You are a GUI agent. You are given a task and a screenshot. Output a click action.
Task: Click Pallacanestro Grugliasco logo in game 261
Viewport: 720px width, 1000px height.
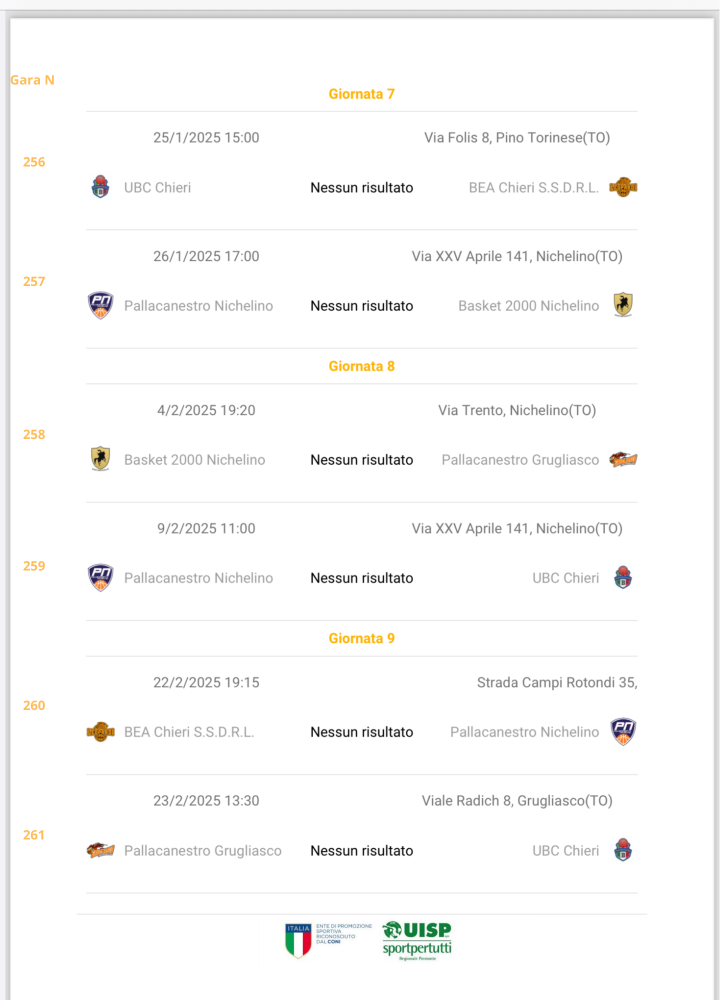pos(101,850)
